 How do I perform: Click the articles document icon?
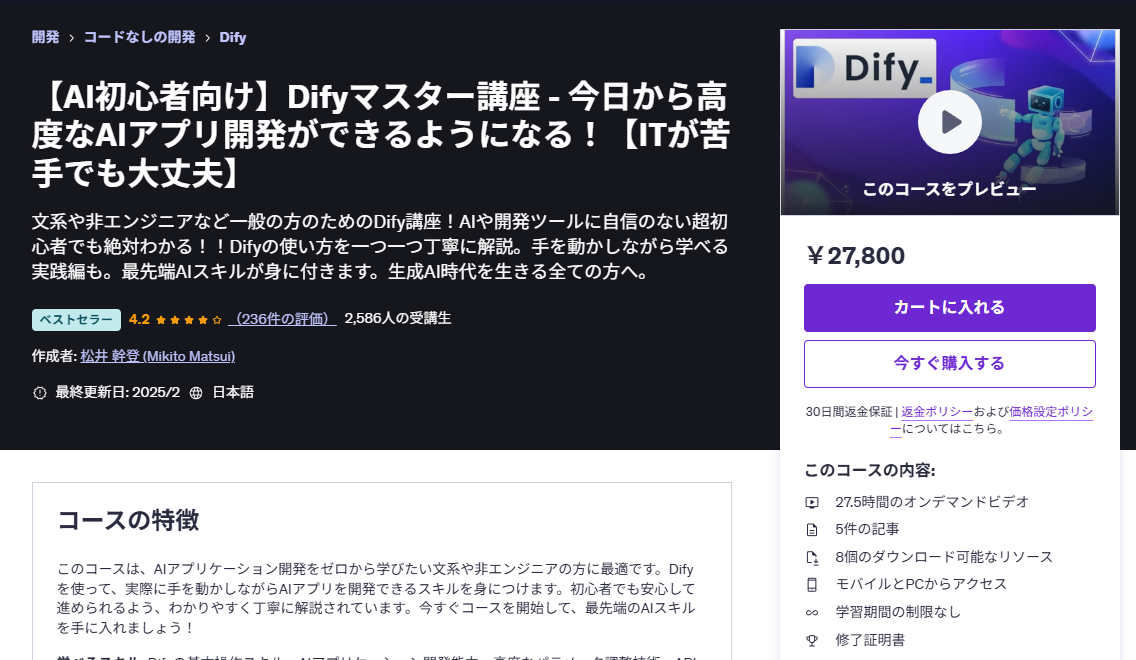[x=812, y=530]
